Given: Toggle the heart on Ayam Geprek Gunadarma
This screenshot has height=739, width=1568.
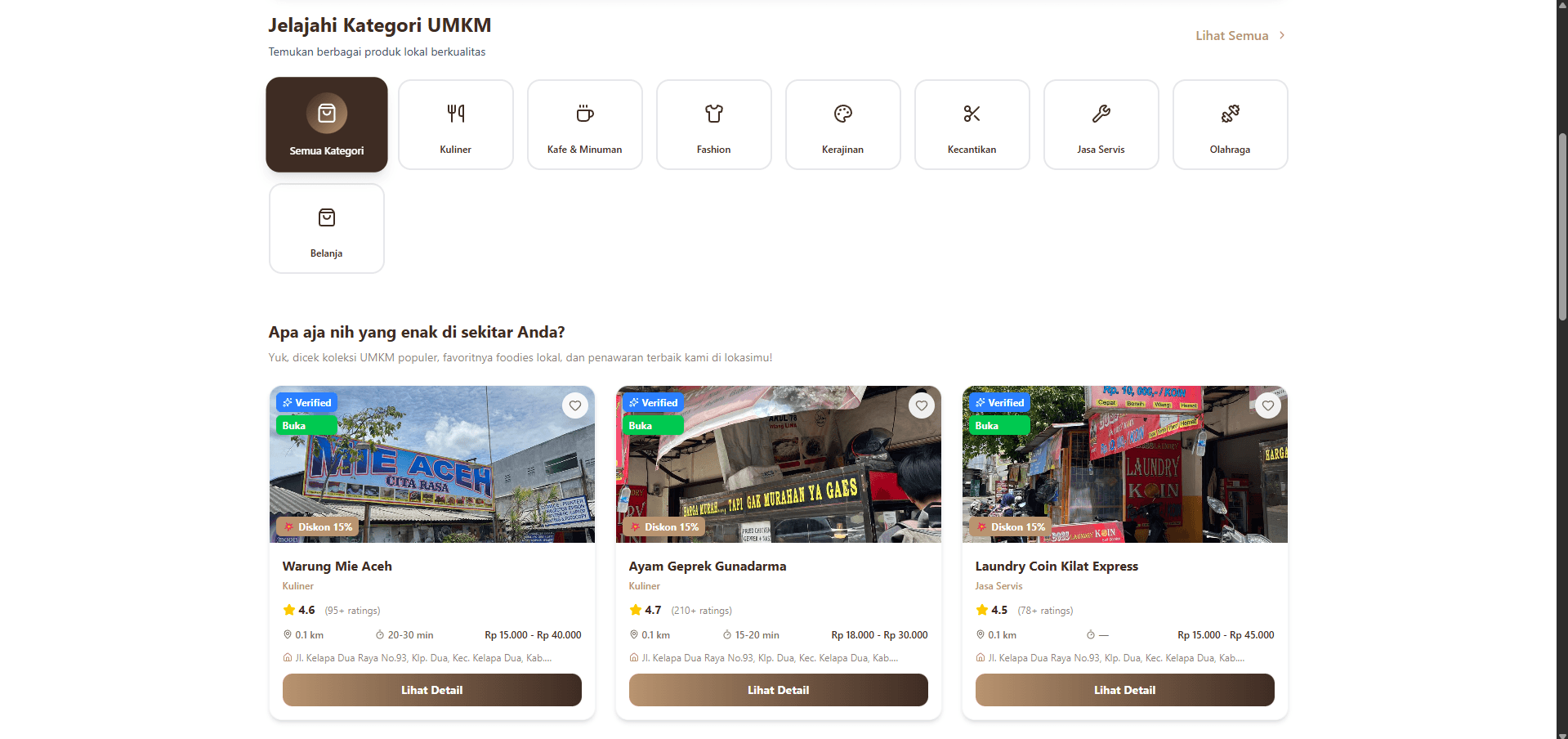Looking at the screenshot, I should pos(921,405).
